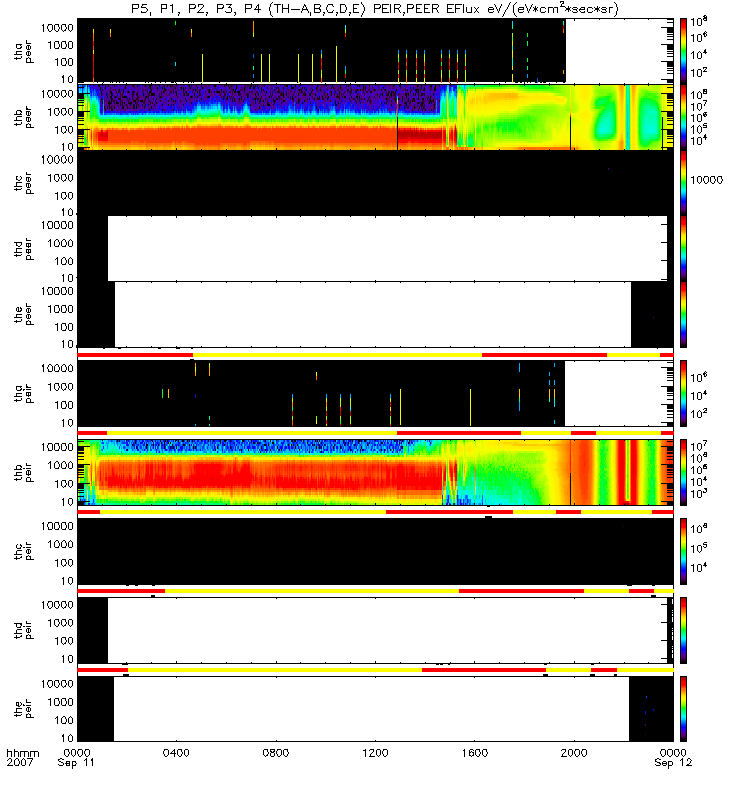
Task: Click the 2000 time axis label
Action: point(574,753)
